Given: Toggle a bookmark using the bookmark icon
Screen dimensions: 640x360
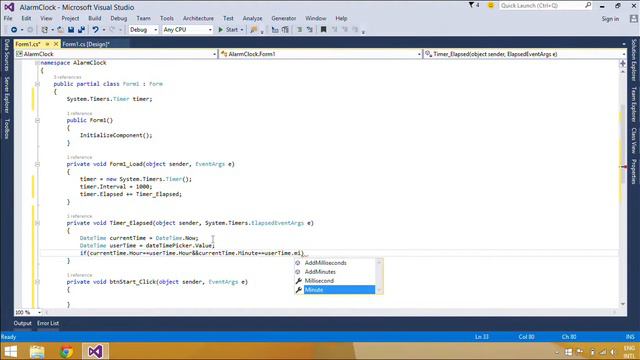Looking at the screenshot, I should point(323,30).
